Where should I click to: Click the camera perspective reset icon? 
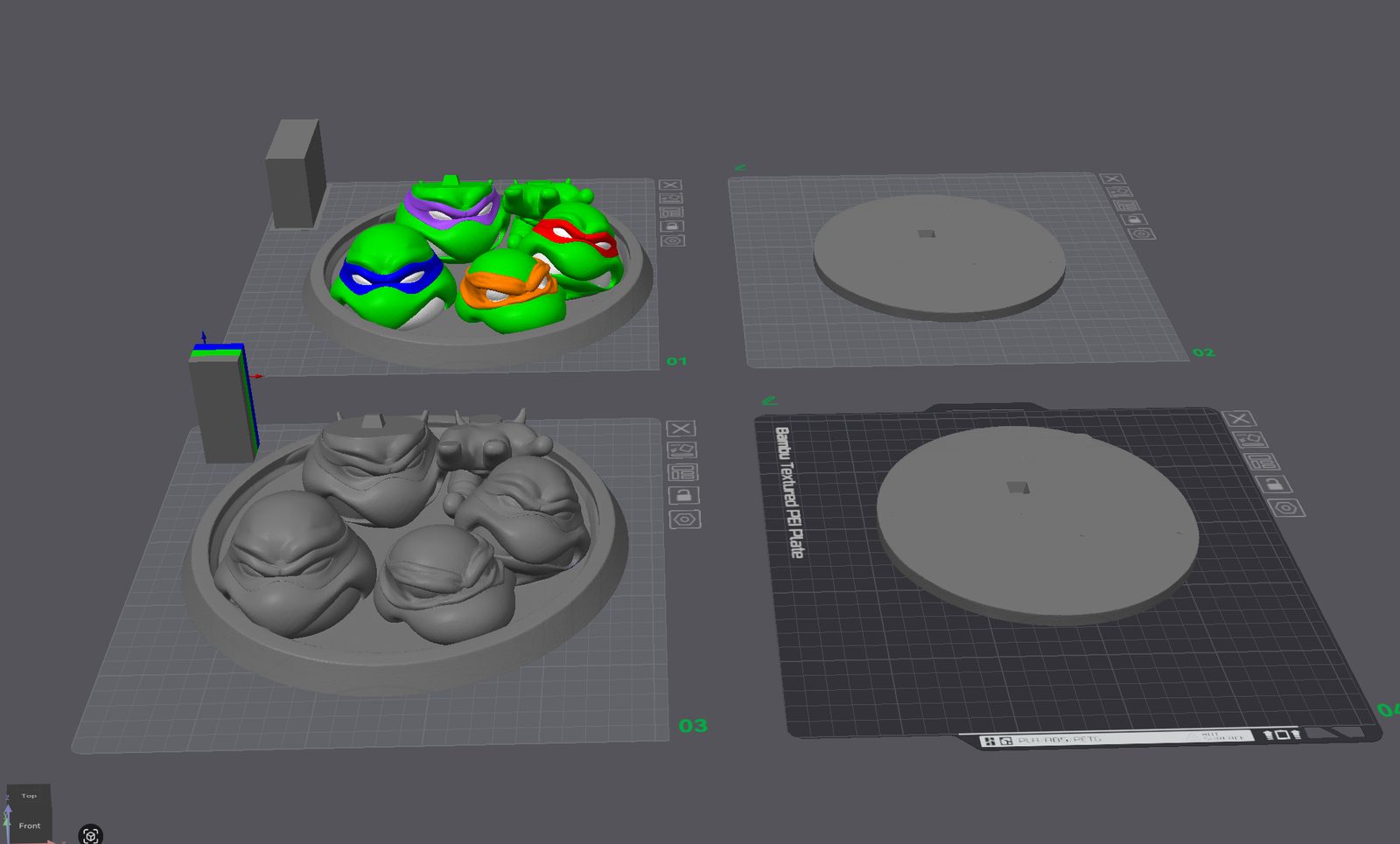(91, 835)
